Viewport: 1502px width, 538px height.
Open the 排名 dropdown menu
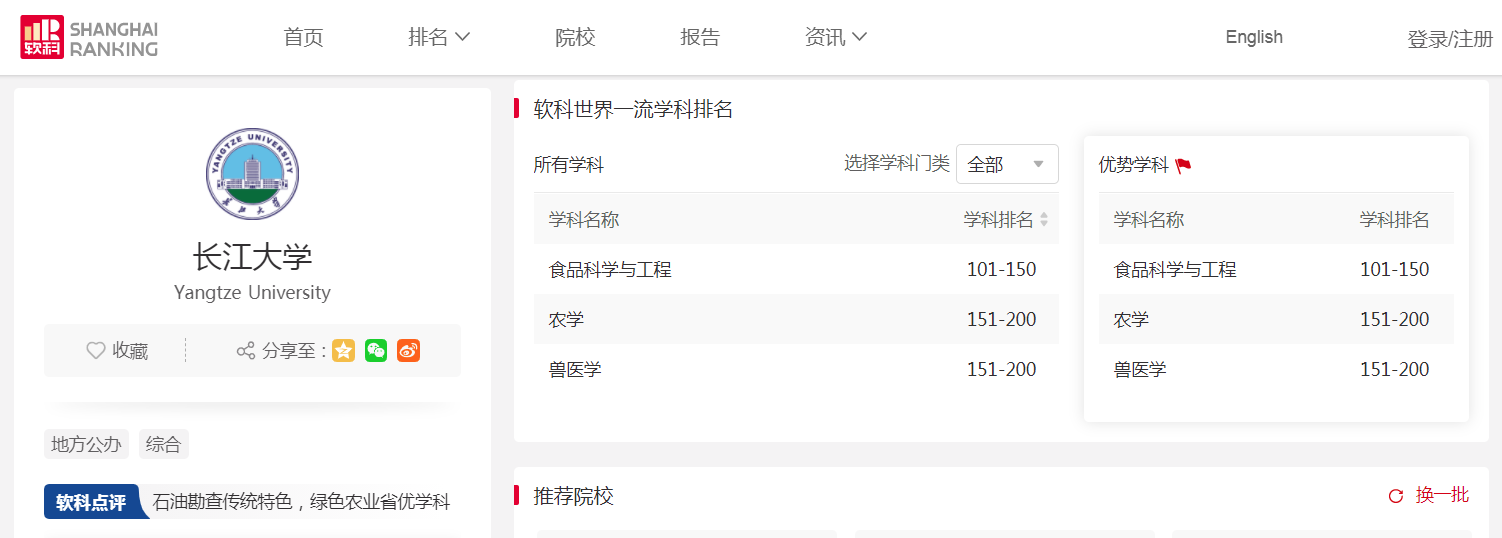tap(439, 37)
